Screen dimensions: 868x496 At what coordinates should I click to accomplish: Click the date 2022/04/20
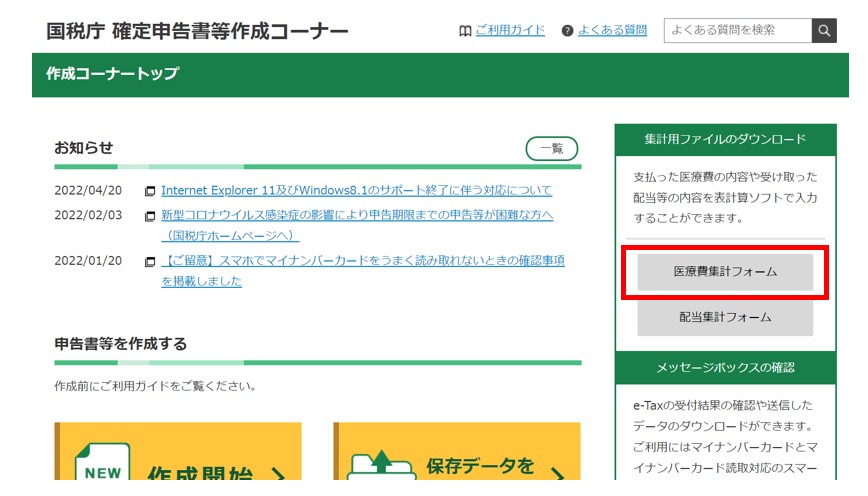pos(88,190)
